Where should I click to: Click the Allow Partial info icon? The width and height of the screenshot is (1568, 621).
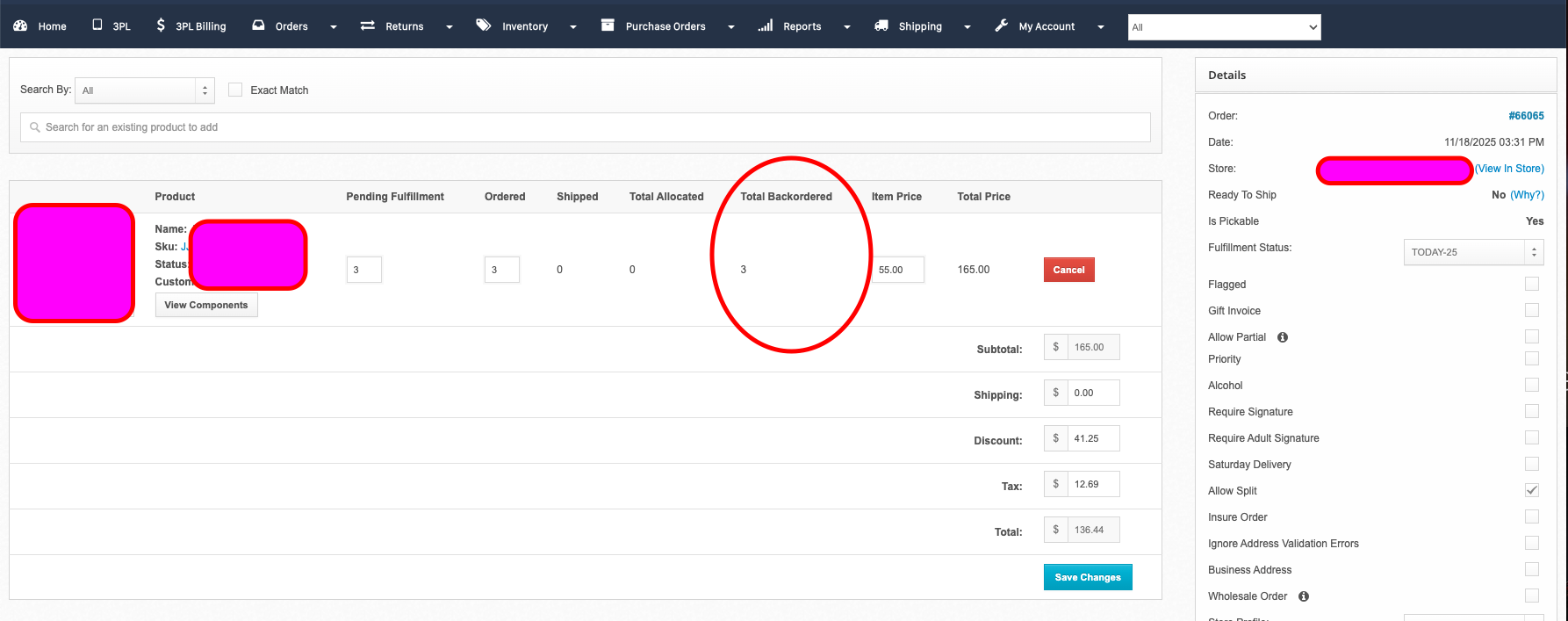(x=1283, y=337)
